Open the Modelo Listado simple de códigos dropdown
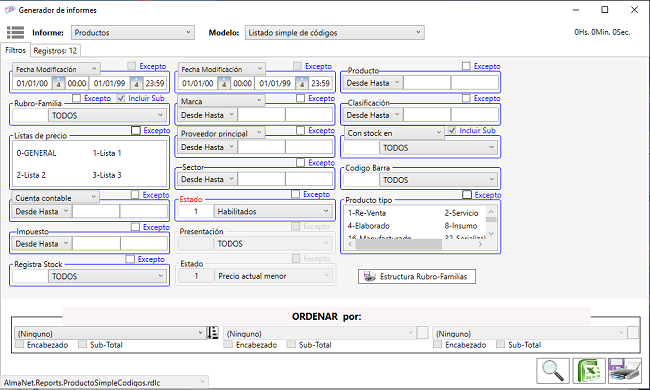This screenshot has width=650, height=390. 335,32
